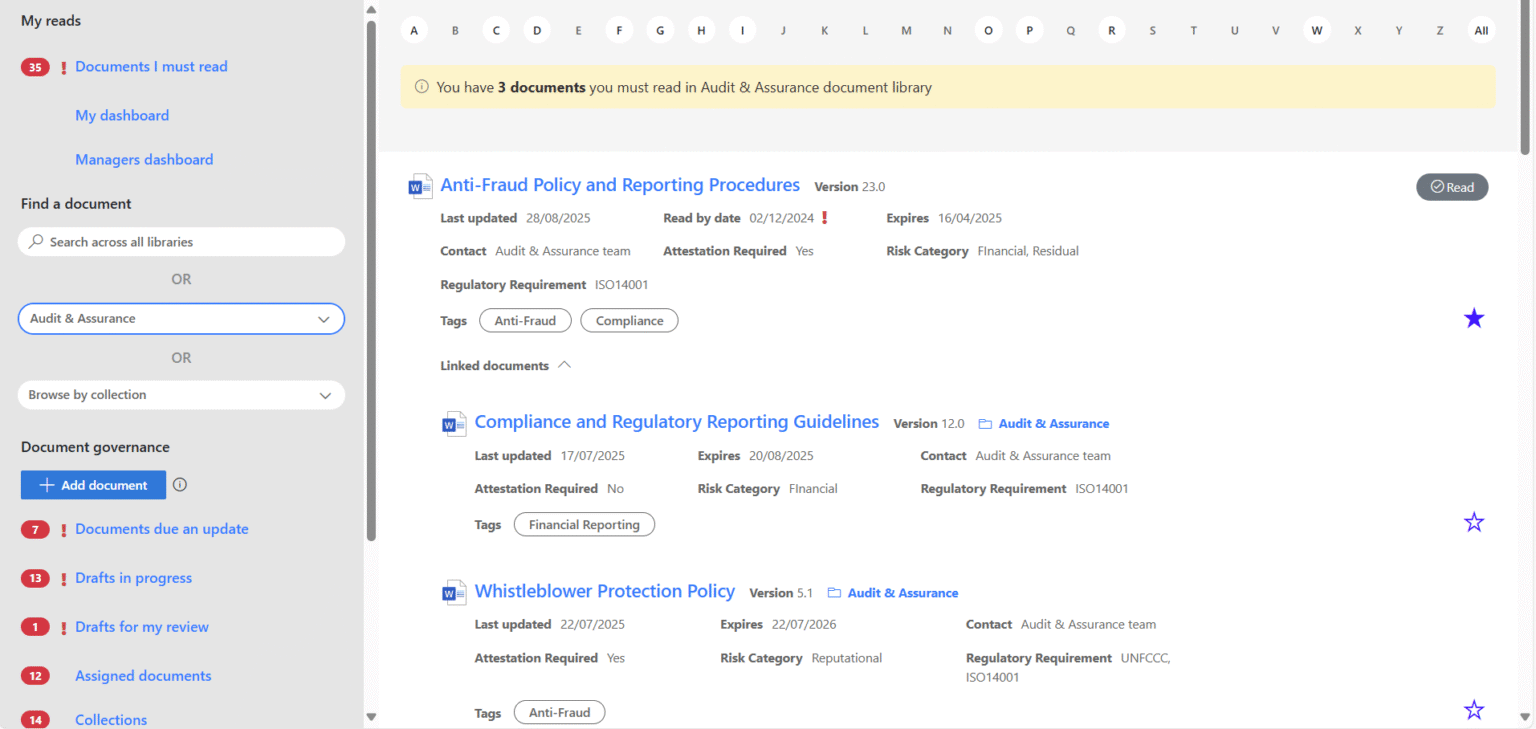Screen dimensions: 1536x729
Task: Open Documents I must read link
Action: pos(151,67)
